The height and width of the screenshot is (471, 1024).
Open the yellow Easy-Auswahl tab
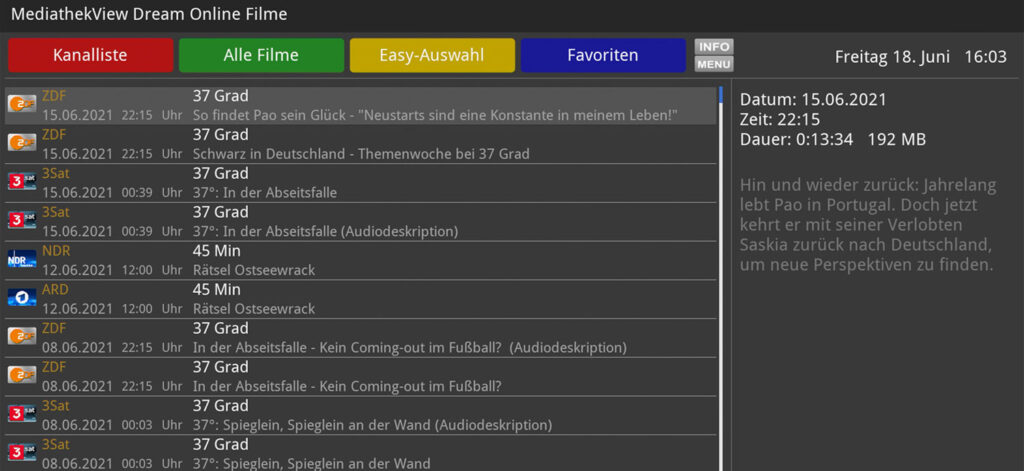point(432,55)
